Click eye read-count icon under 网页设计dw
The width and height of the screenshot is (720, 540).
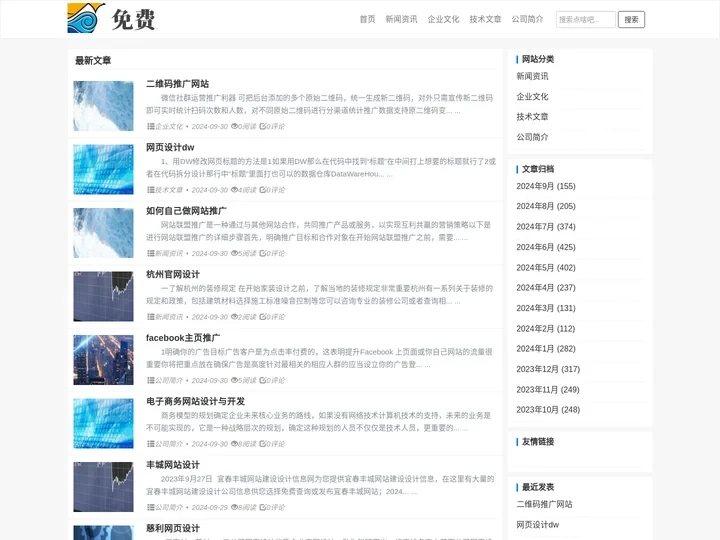pyautogui.click(x=234, y=190)
